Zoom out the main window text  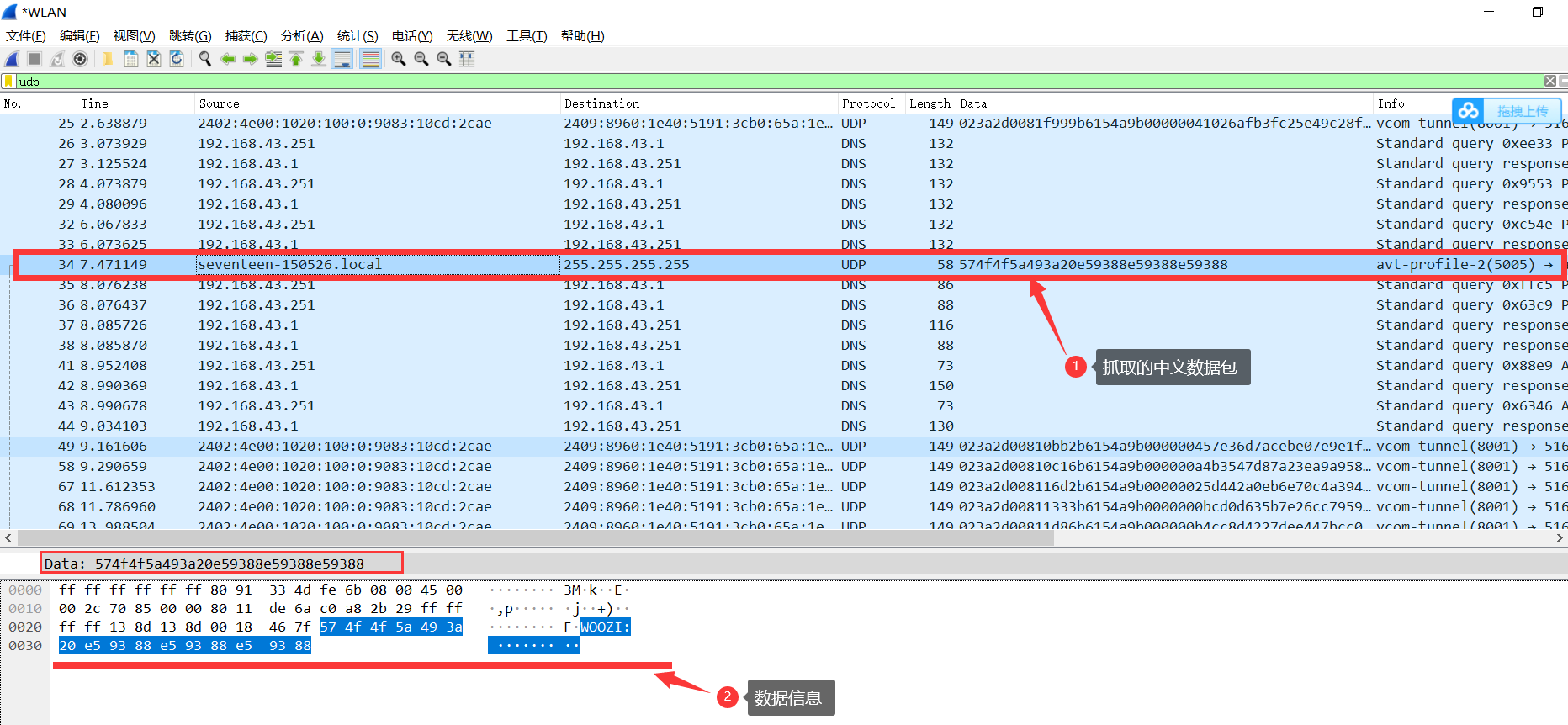[x=421, y=59]
